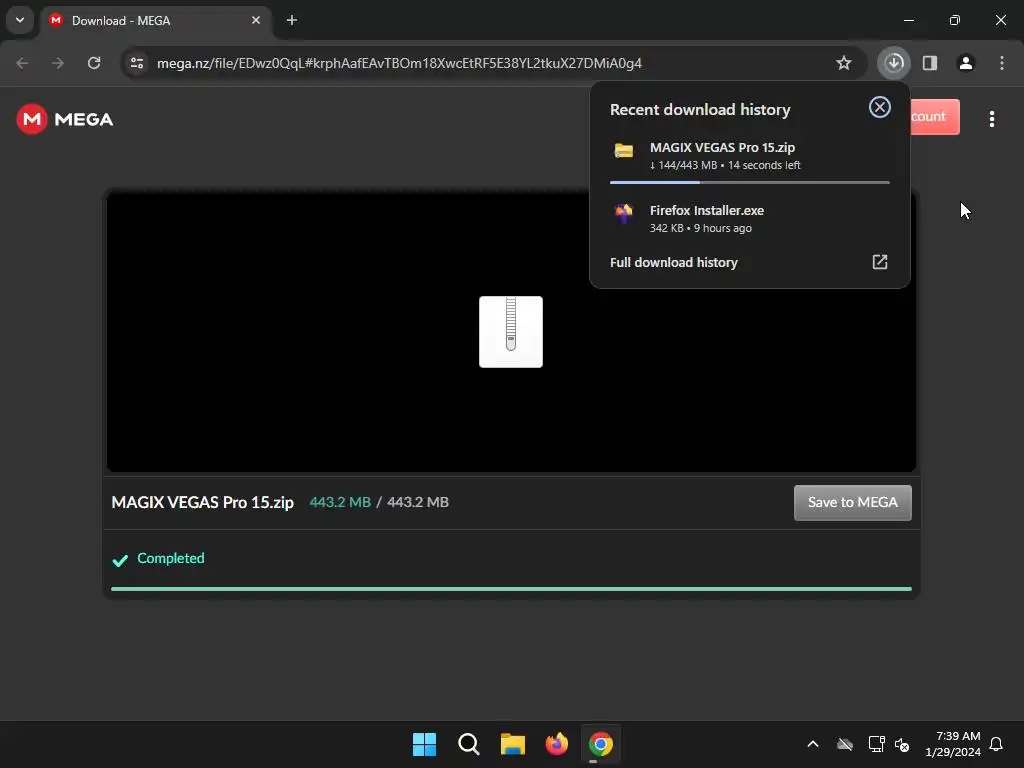This screenshot has width=1024, height=768.
Task: Click the Firefox Installer file icon
Action: (624, 213)
